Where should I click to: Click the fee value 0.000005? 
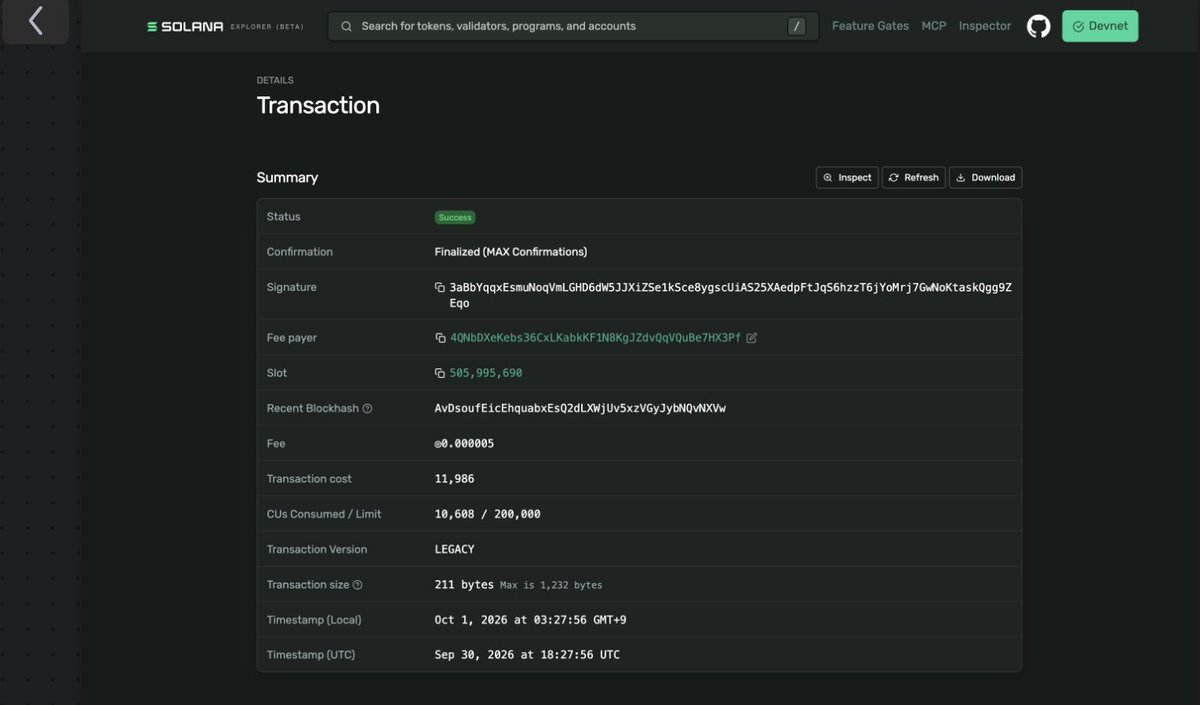click(x=464, y=444)
